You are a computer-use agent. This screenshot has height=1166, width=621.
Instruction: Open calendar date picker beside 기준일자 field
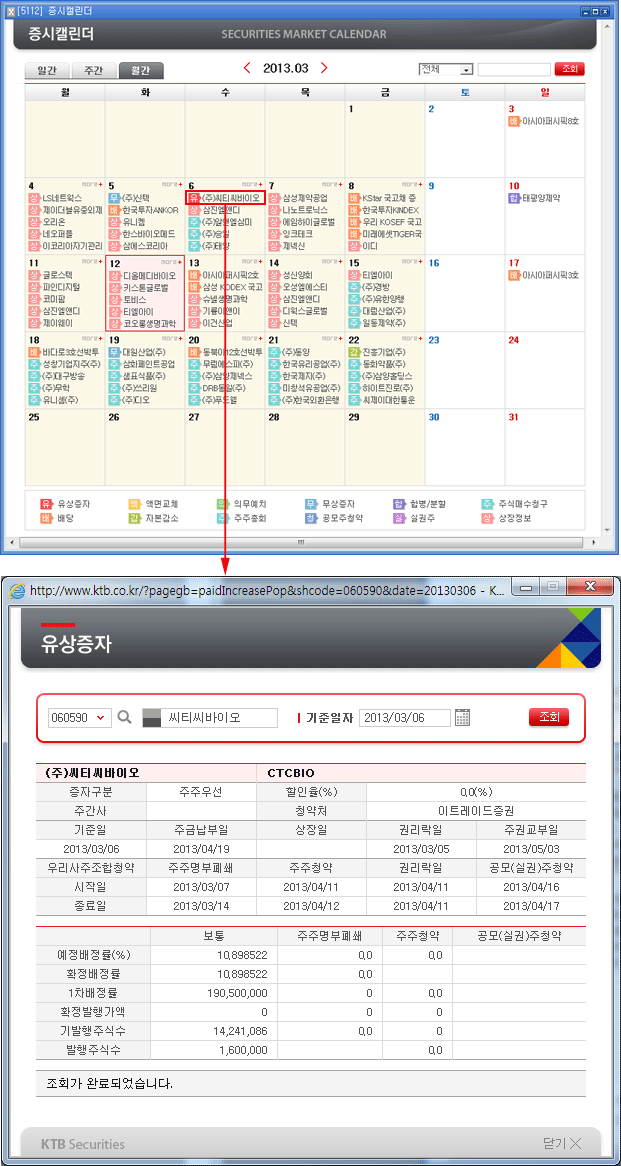tap(462, 717)
